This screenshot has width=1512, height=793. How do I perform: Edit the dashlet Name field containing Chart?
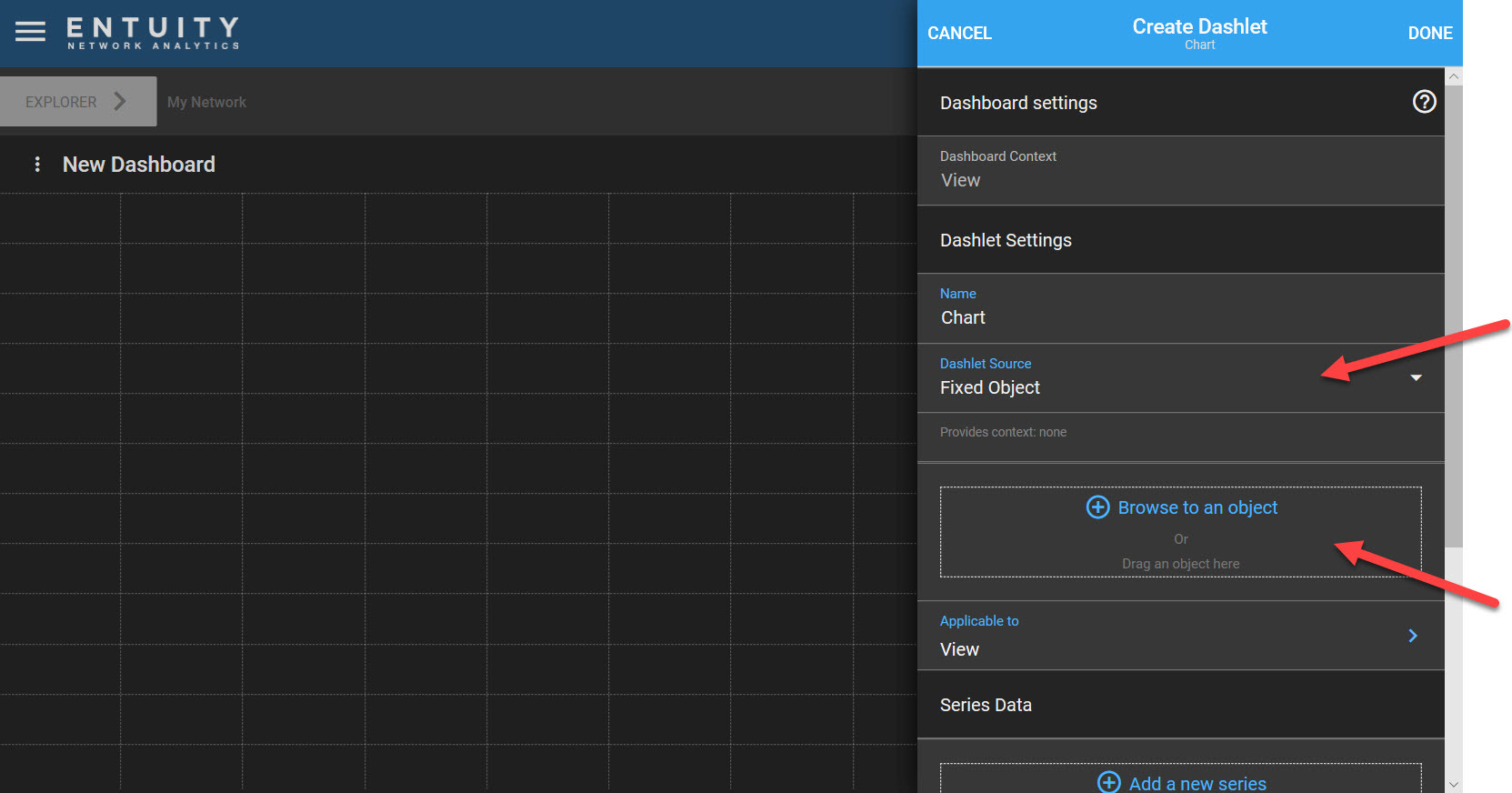964,318
